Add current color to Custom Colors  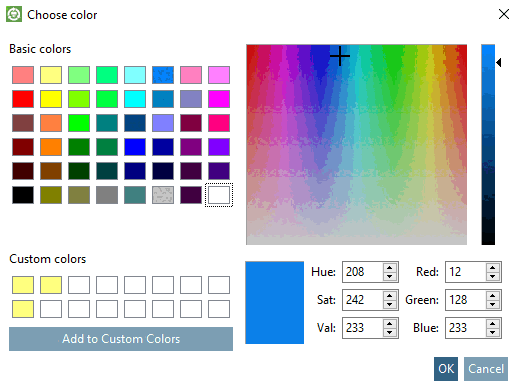[x=121, y=339]
